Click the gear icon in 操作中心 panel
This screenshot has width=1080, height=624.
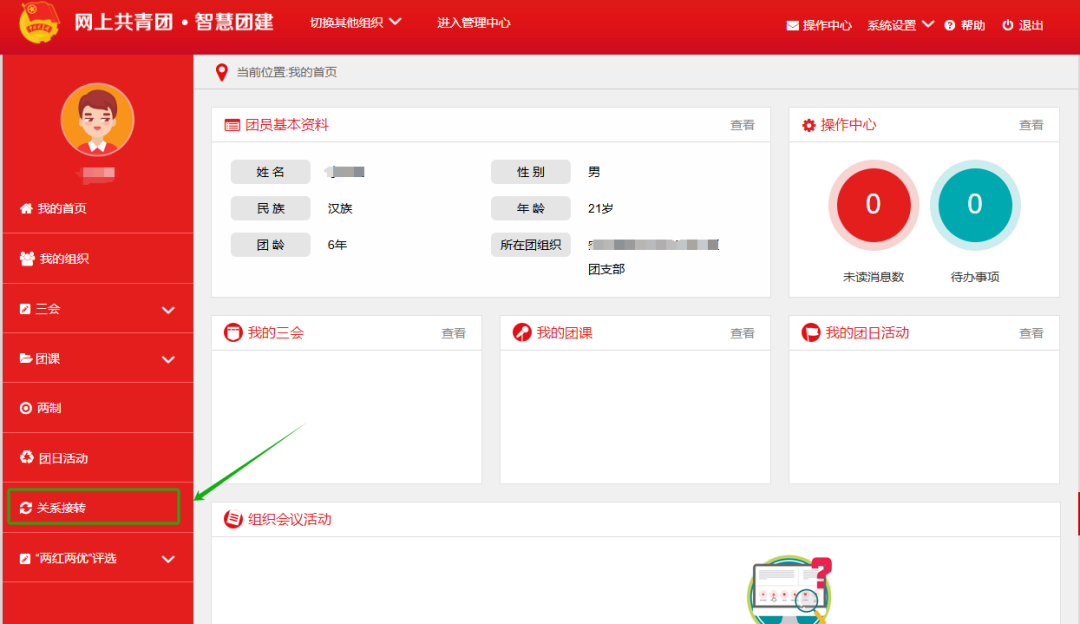click(x=809, y=125)
